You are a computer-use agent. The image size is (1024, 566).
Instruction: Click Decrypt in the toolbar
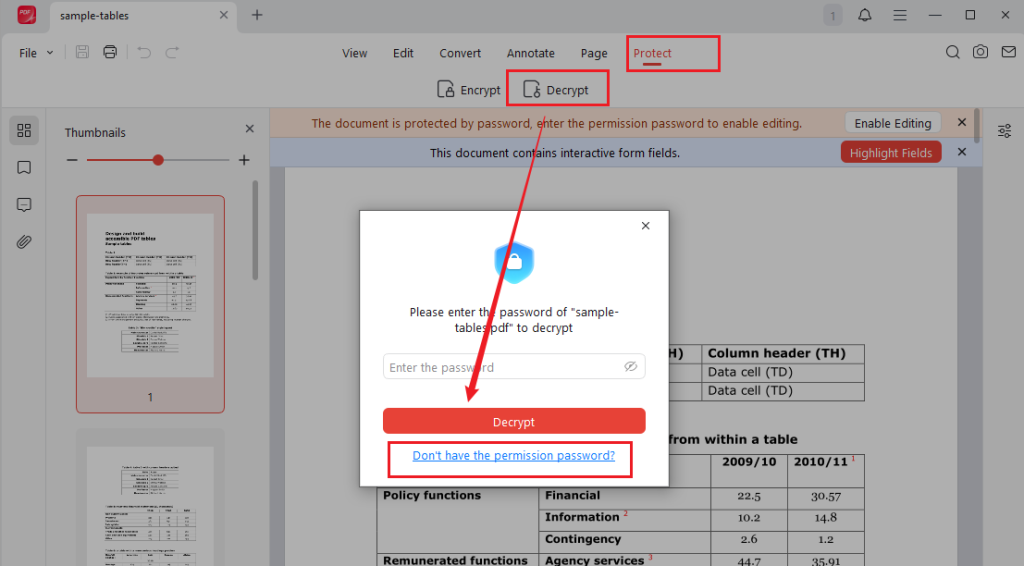556,89
